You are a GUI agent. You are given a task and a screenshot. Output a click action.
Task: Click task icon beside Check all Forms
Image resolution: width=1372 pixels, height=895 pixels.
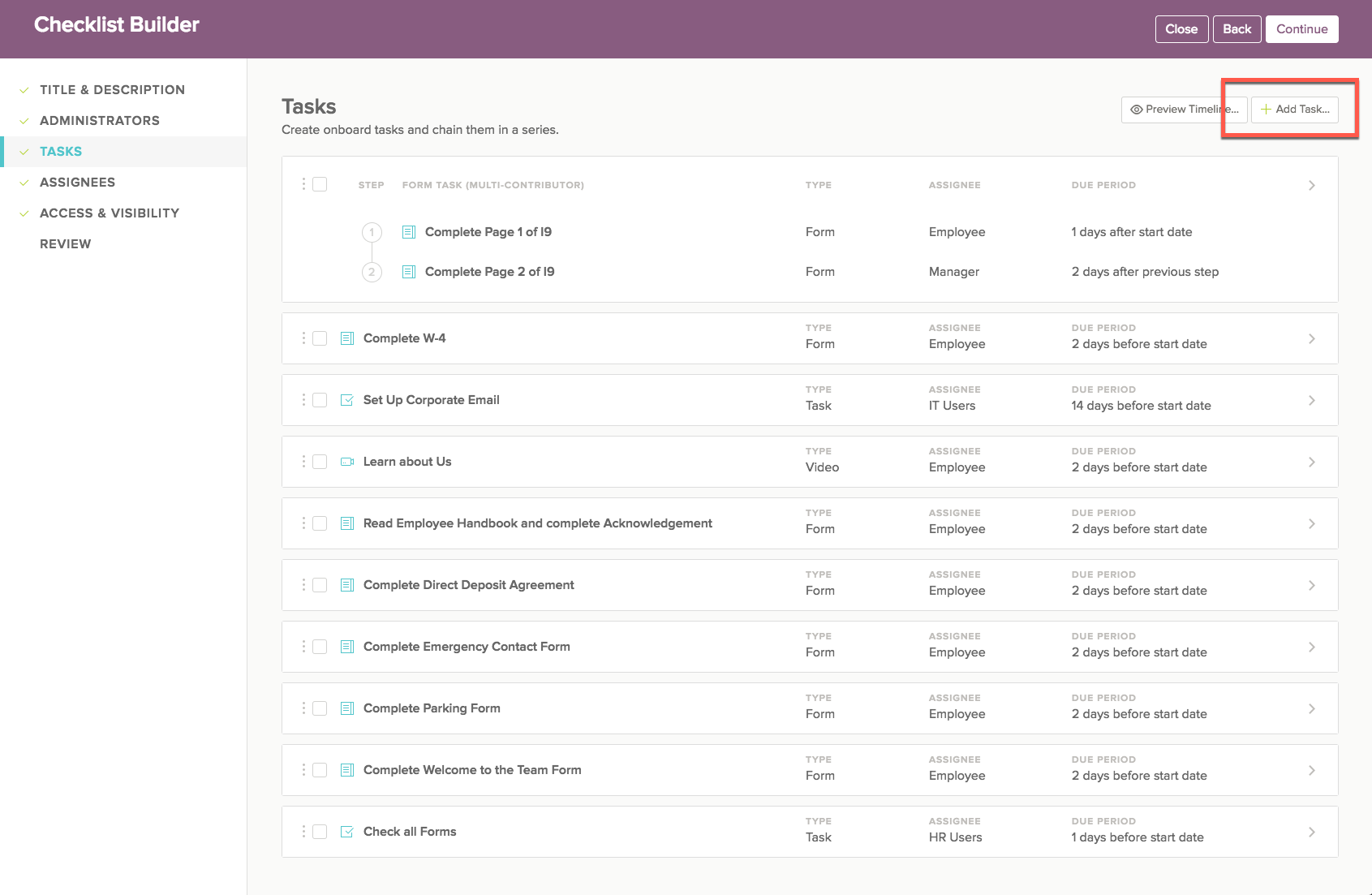click(347, 832)
